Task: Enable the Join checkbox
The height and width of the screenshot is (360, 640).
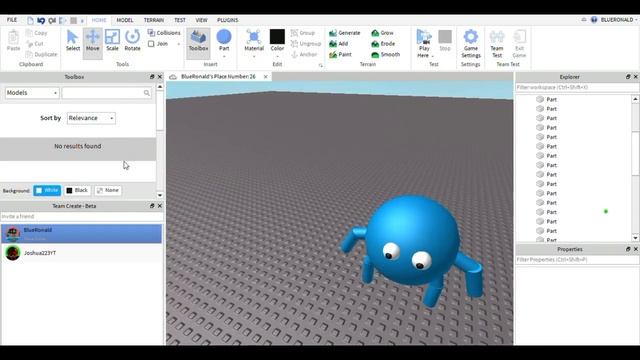Action: 151,44
